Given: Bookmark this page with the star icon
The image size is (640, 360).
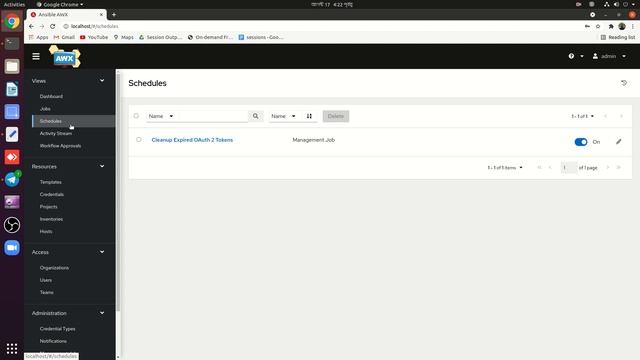Looking at the screenshot, I should coord(598,26).
